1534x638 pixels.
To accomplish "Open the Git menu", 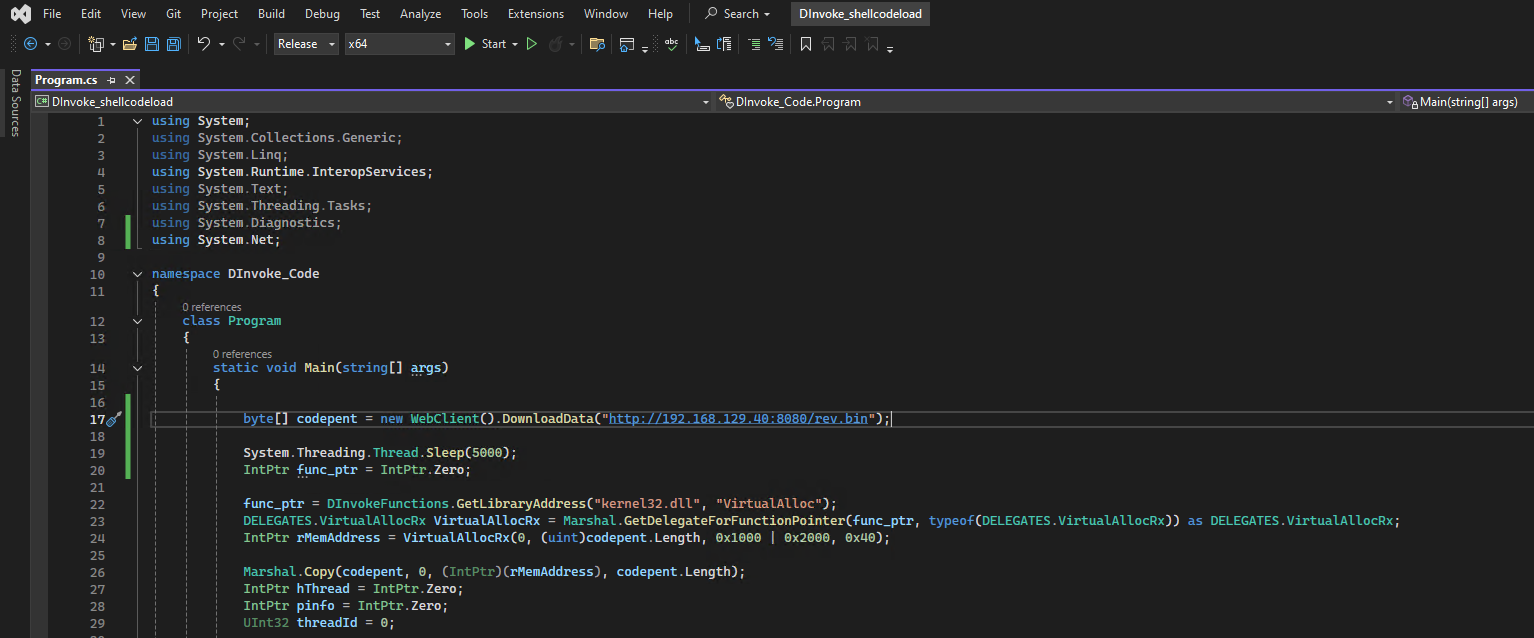I will [173, 14].
